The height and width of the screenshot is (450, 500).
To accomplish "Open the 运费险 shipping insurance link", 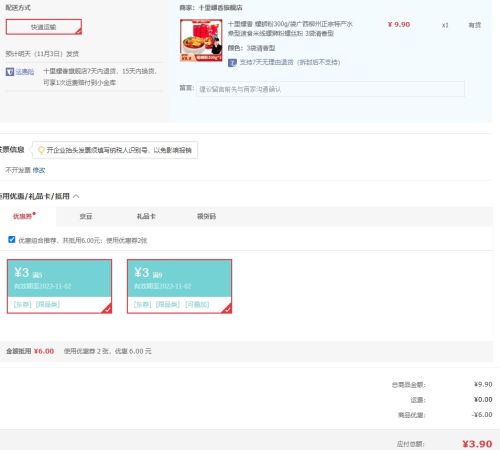I will [x=25, y=72].
